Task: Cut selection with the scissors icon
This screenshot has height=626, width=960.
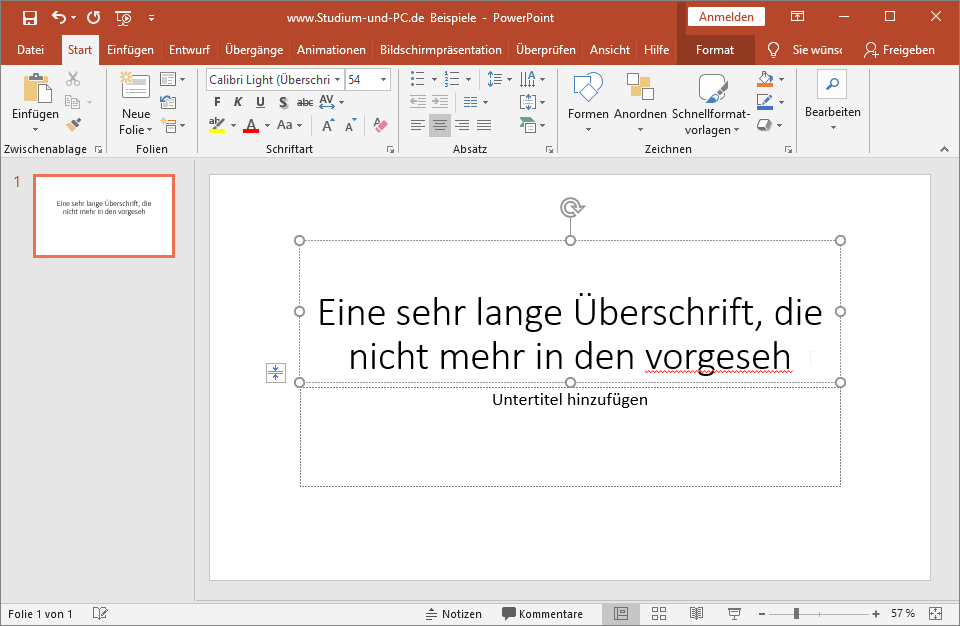Action: point(73,79)
